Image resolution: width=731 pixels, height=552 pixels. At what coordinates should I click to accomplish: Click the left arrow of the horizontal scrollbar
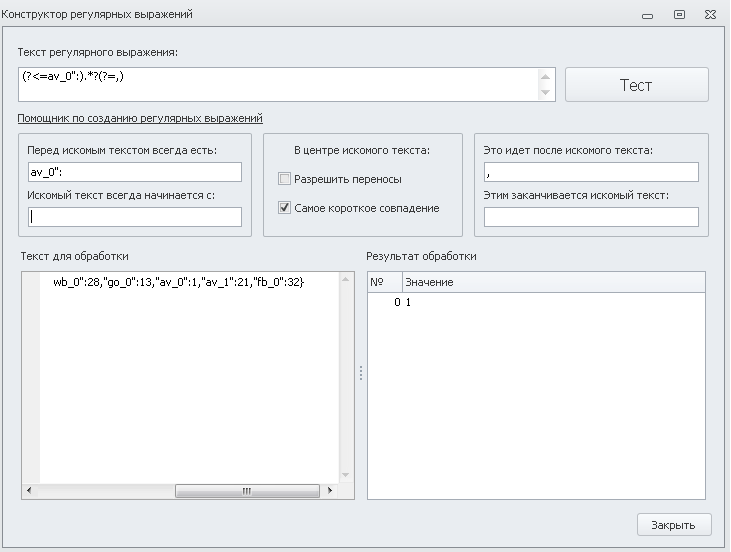pyautogui.click(x=29, y=490)
